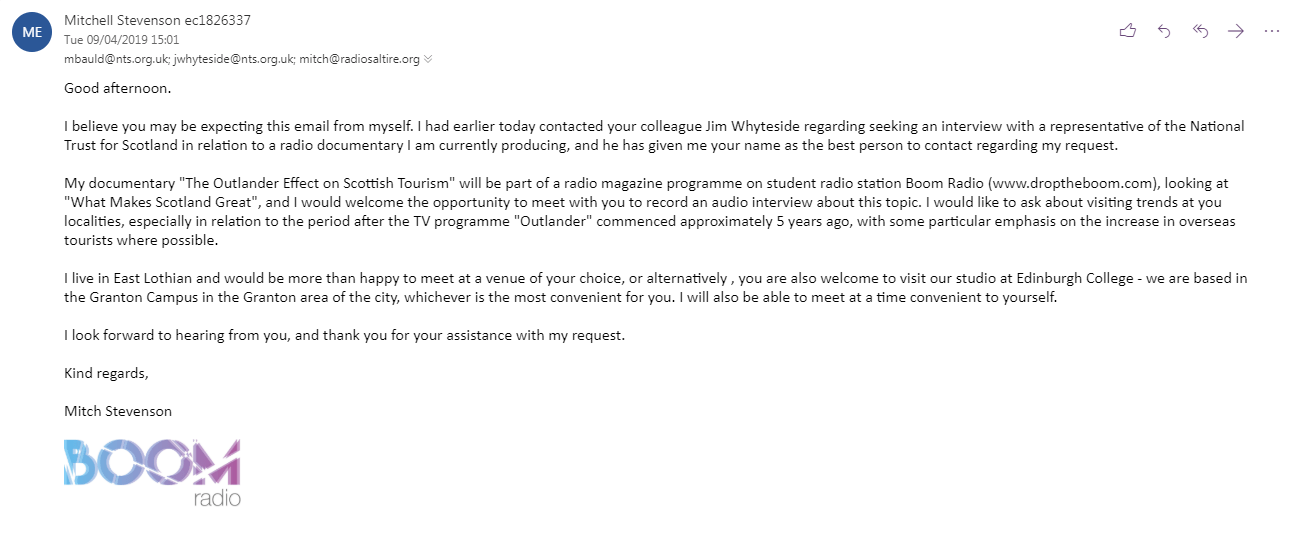Click sender name Mitchell Stevenson ec1826337
This screenshot has width=1299, height=537.
(x=157, y=20)
